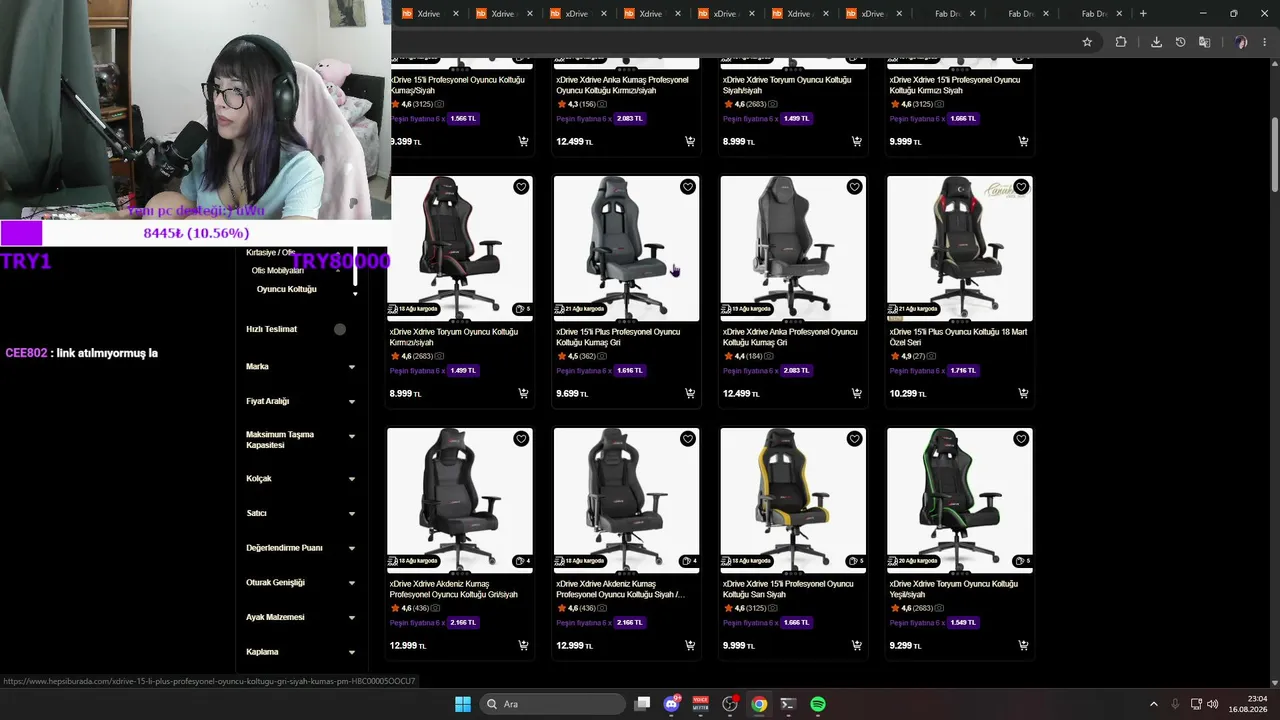Expand the Değerlendirme Puanı filter
Image resolution: width=1280 pixels, height=720 pixels.
352,549
